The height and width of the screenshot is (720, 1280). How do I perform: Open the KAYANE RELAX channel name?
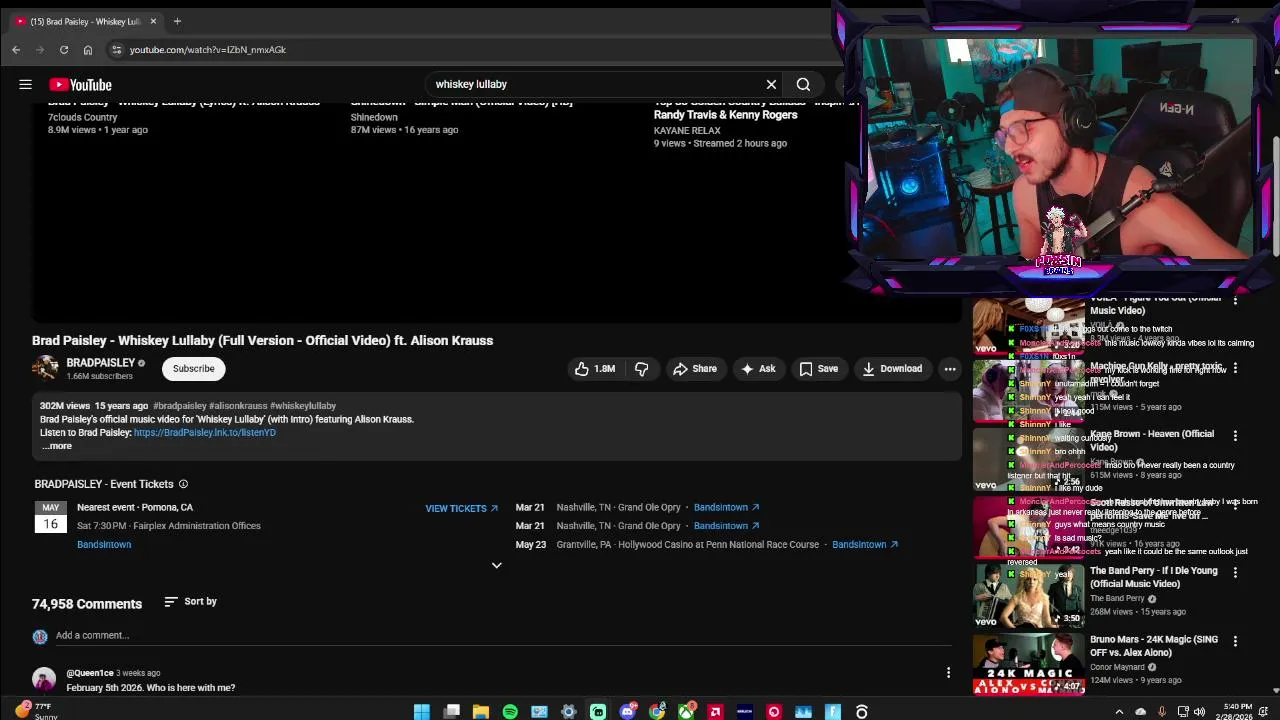687,131
